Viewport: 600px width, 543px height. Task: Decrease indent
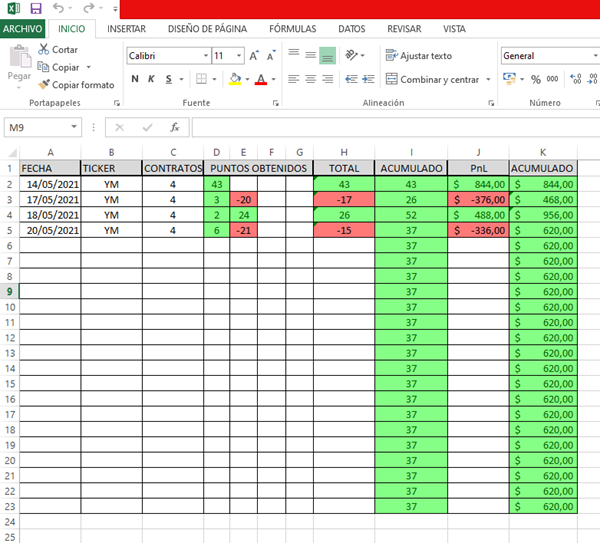coord(351,79)
